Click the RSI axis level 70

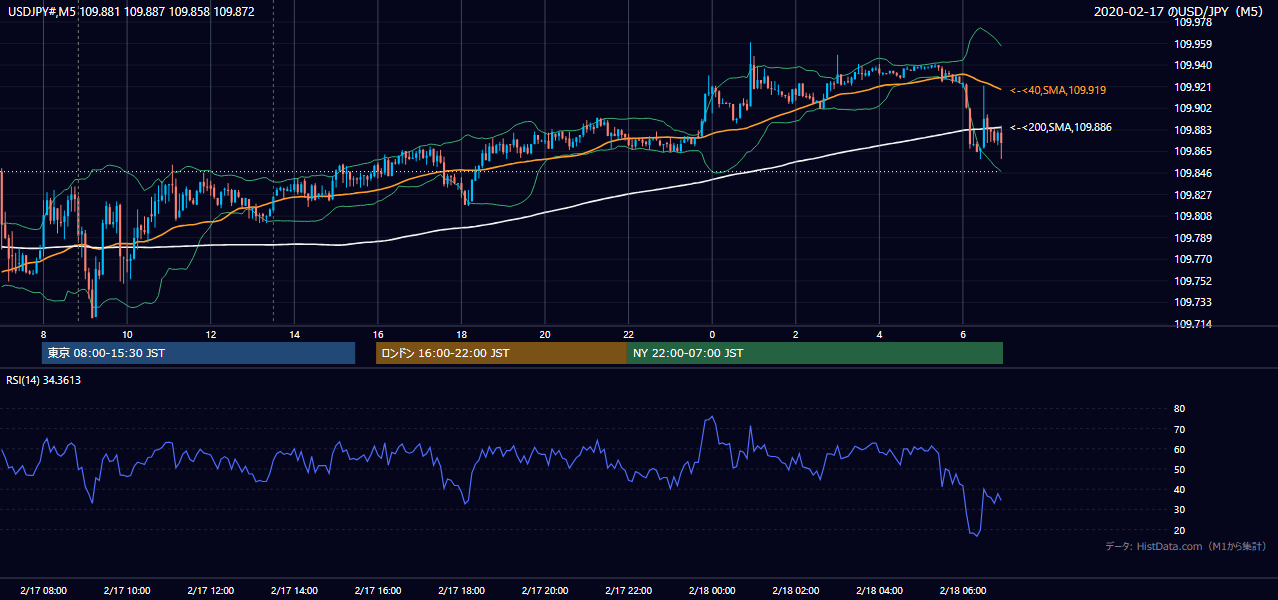(x=1180, y=429)
